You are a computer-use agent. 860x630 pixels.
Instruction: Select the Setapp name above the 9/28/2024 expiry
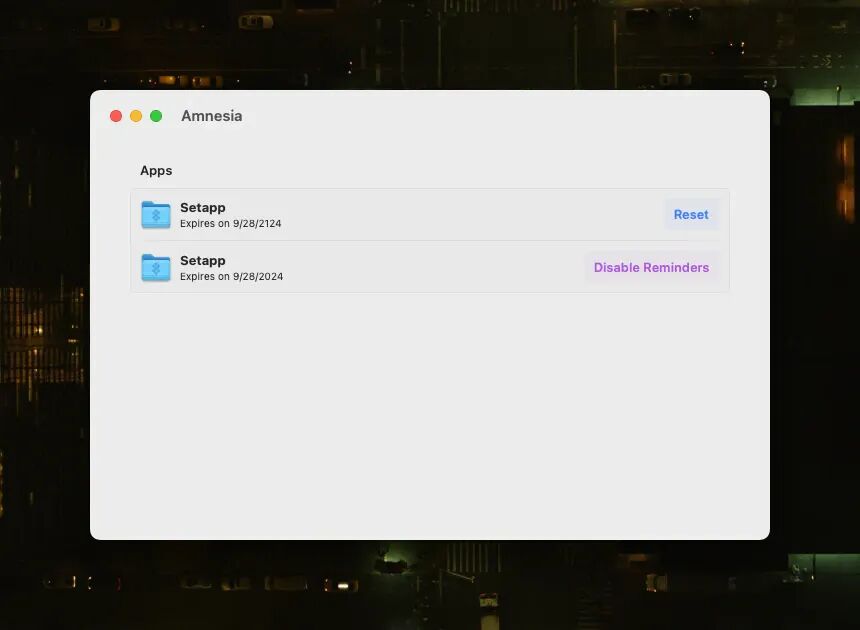(x=202, y=260)
